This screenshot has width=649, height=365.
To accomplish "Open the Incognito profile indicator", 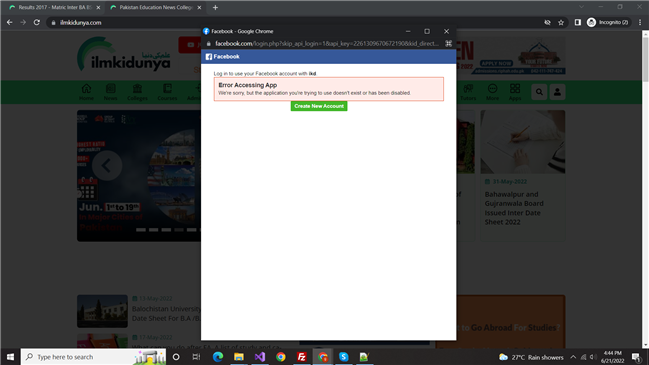I will coord(608,22).
